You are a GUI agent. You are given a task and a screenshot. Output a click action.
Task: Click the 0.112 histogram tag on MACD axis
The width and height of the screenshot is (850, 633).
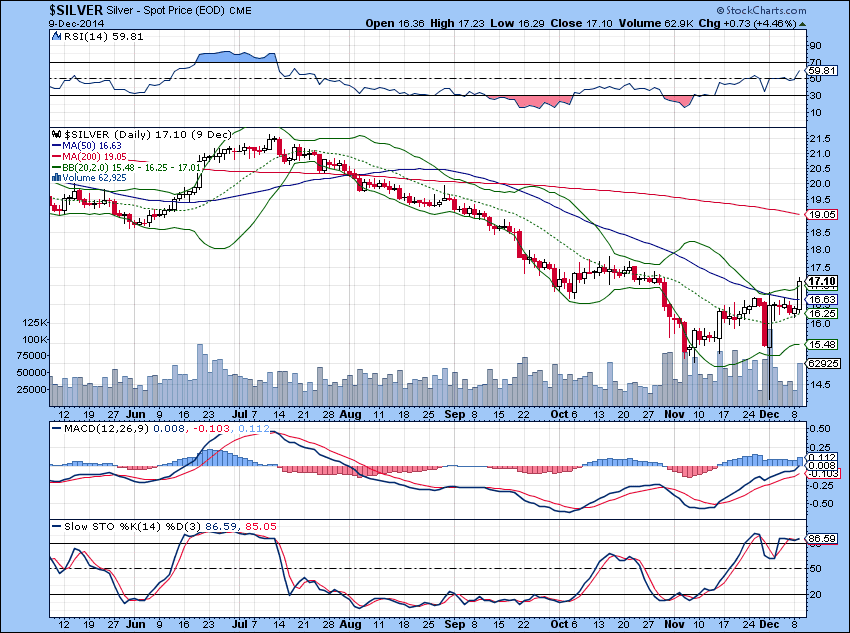822,457
